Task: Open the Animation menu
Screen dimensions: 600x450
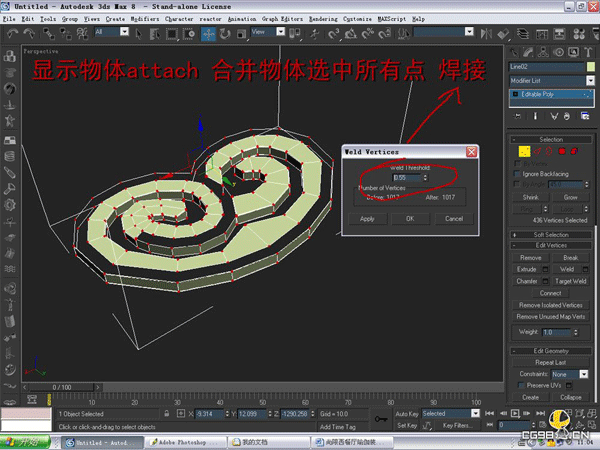Action: 242,19
